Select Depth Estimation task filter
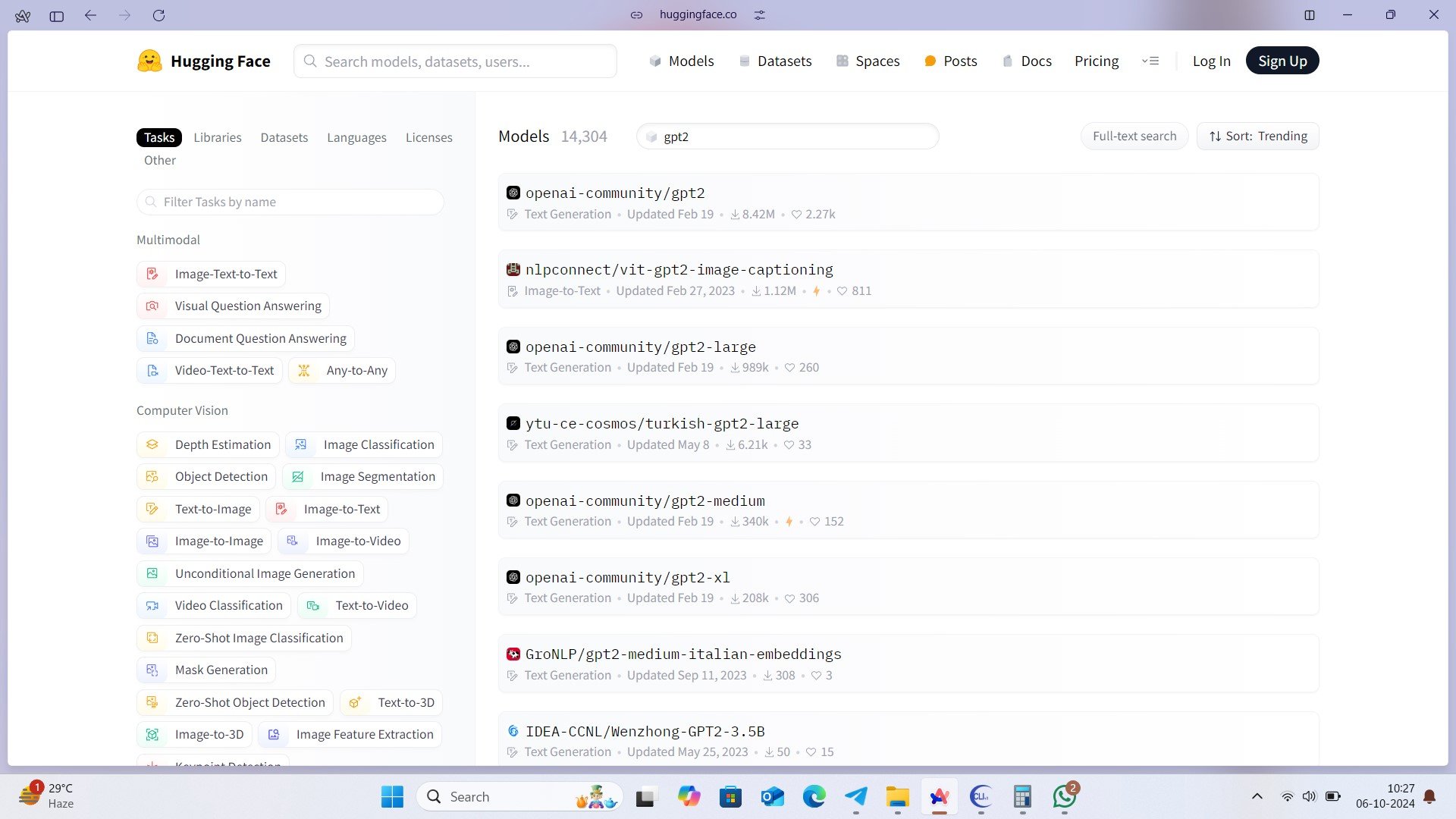This screenshot has height=819, width=1456. [208, 444]
